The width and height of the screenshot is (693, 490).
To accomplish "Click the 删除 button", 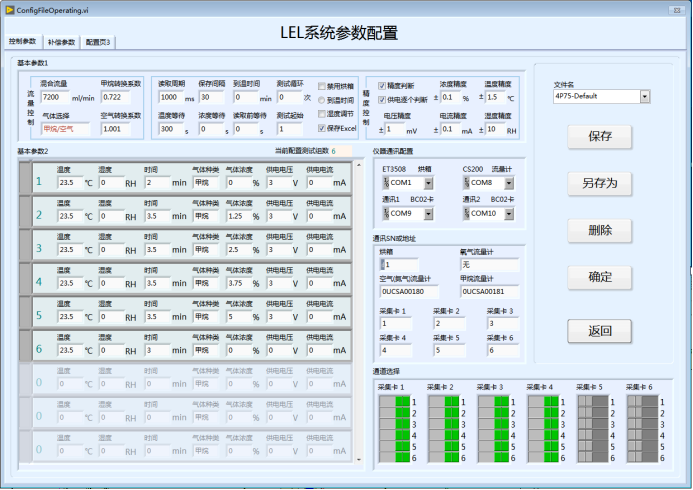I will (x=599, y=230).
